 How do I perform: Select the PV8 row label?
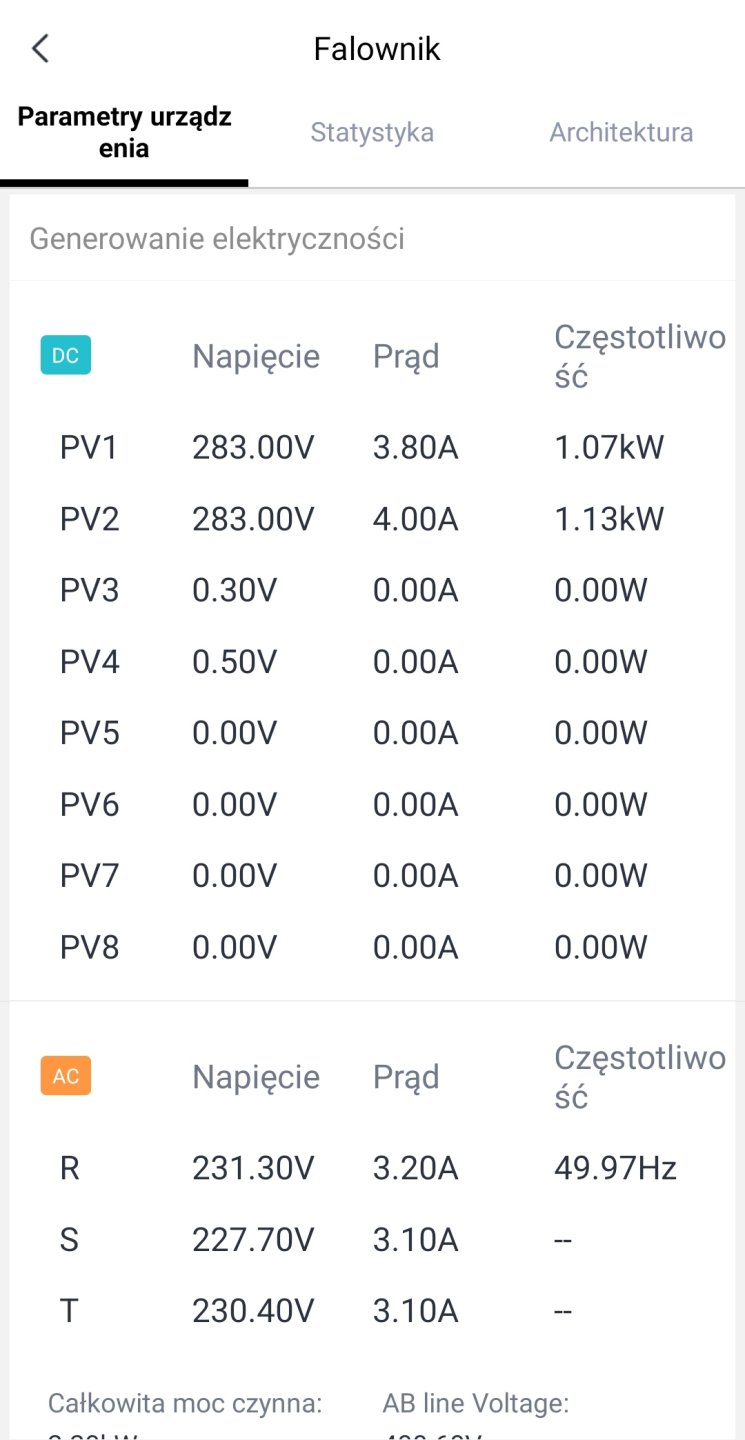click(89, 947)
